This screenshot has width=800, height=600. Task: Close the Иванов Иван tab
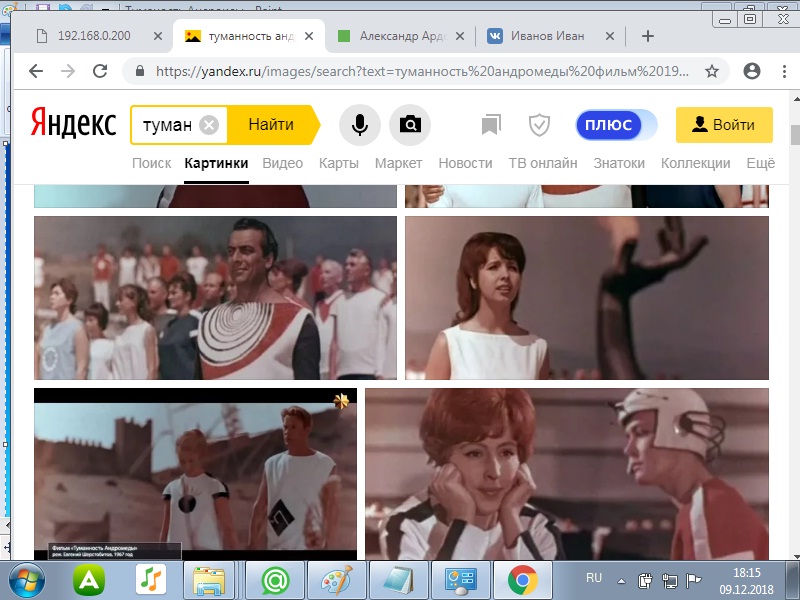(610, 36)
